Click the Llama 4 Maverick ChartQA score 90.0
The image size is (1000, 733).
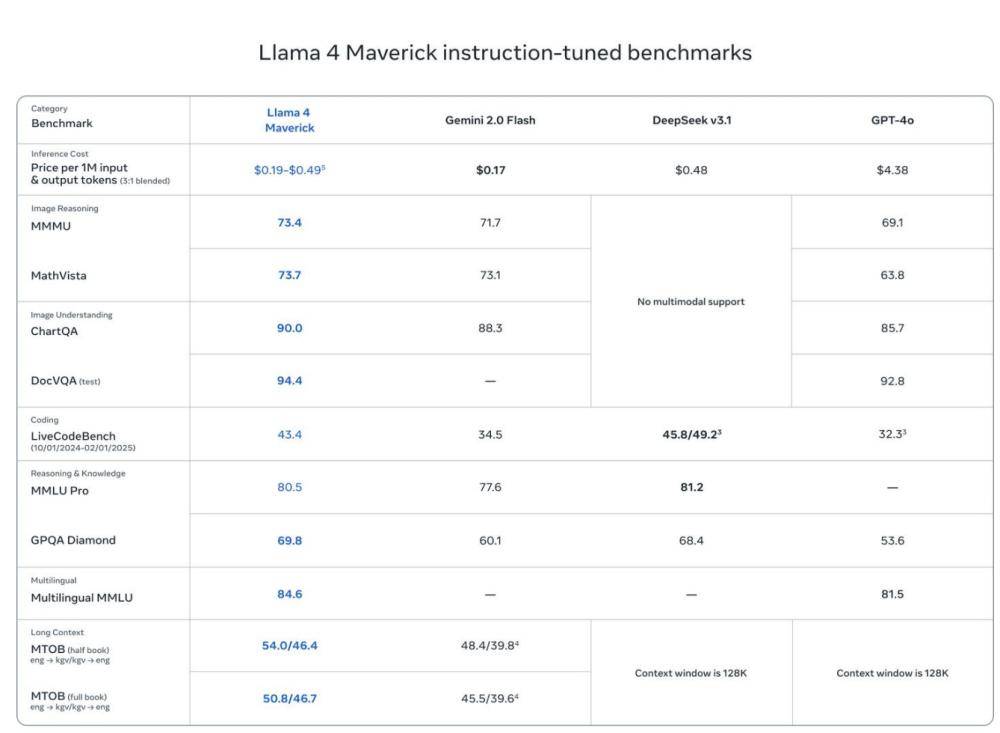click(289, 328)
